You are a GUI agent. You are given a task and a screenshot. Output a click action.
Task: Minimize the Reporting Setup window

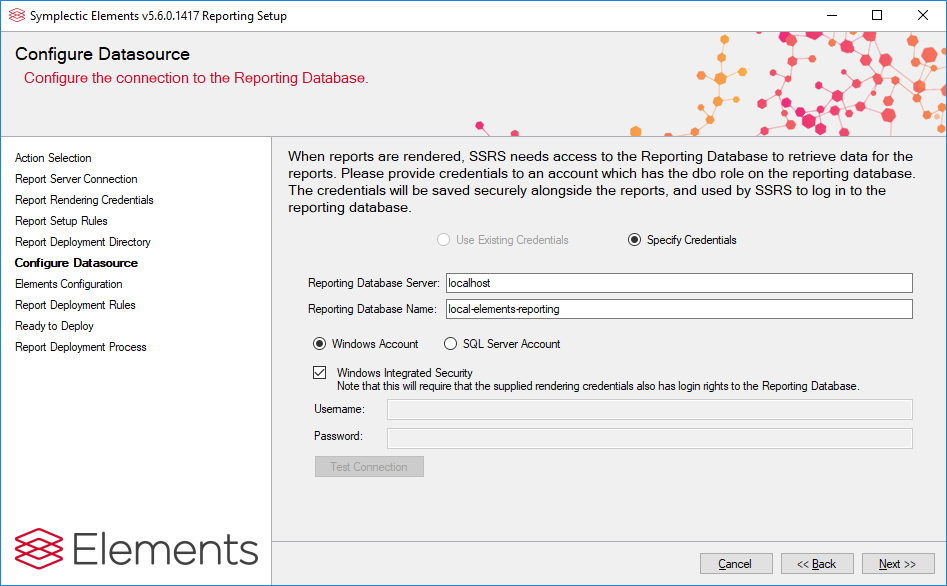(x=832, y=16)
